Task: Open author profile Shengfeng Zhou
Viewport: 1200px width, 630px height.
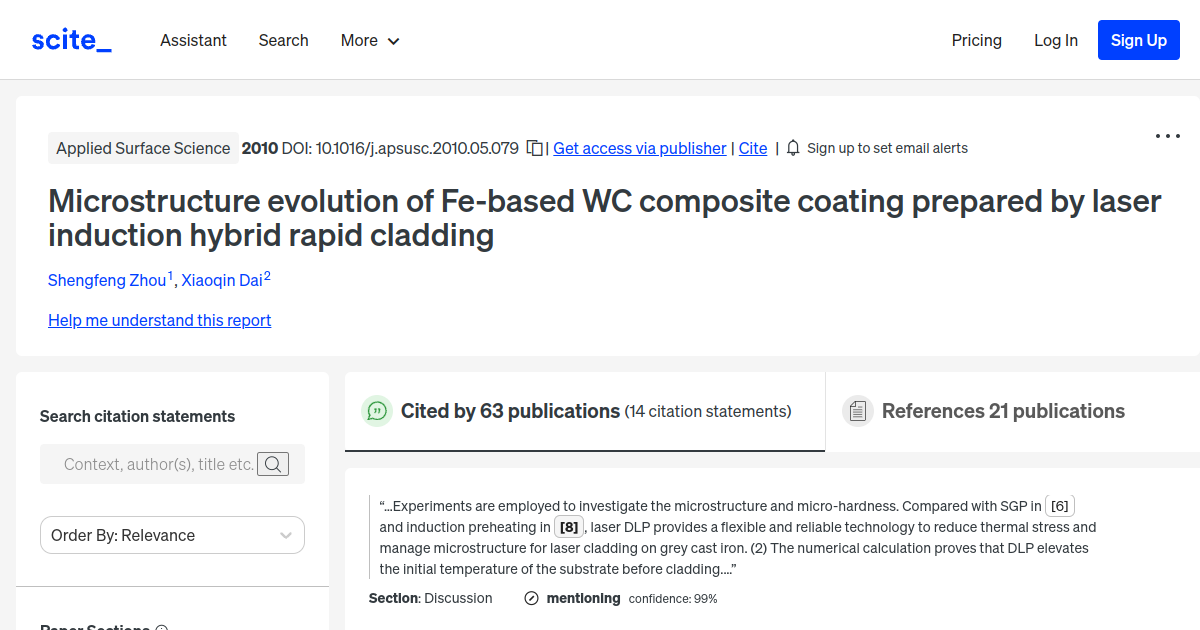Action: pyautogui.click(x=108, y=280)
